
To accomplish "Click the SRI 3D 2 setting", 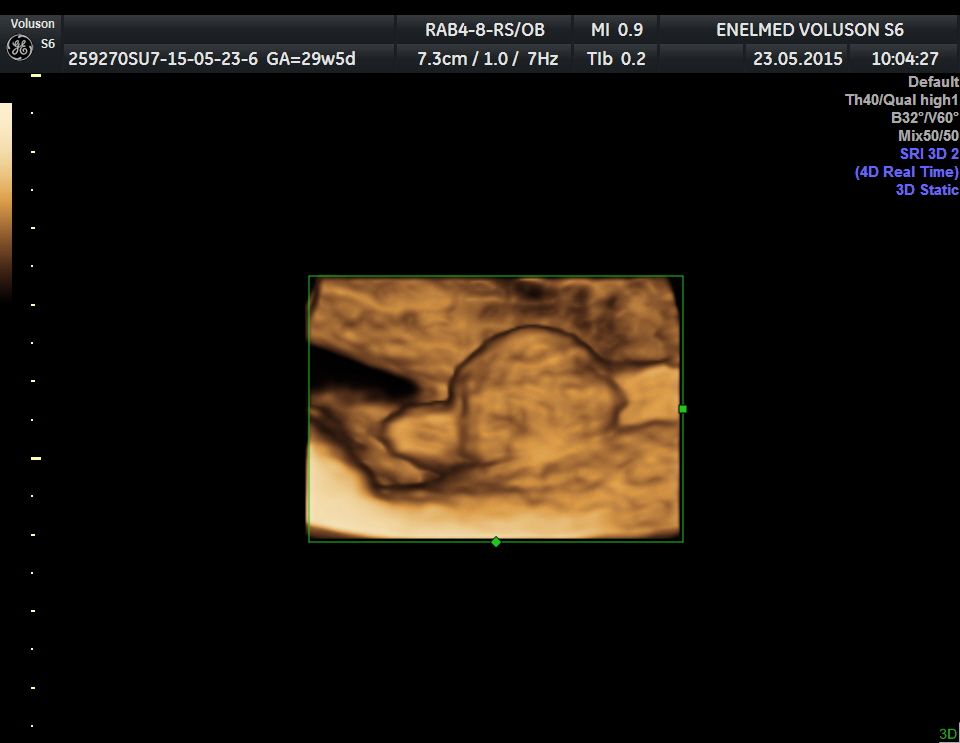I will (928, 154).
